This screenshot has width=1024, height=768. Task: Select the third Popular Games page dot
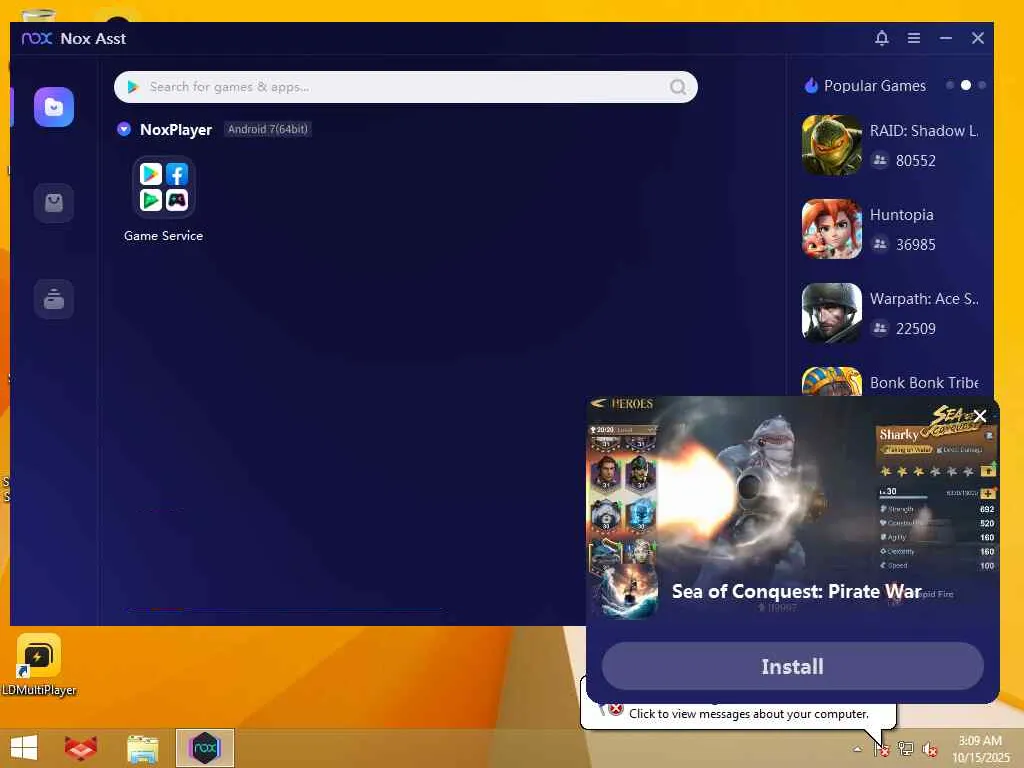[x=982, y=86]
